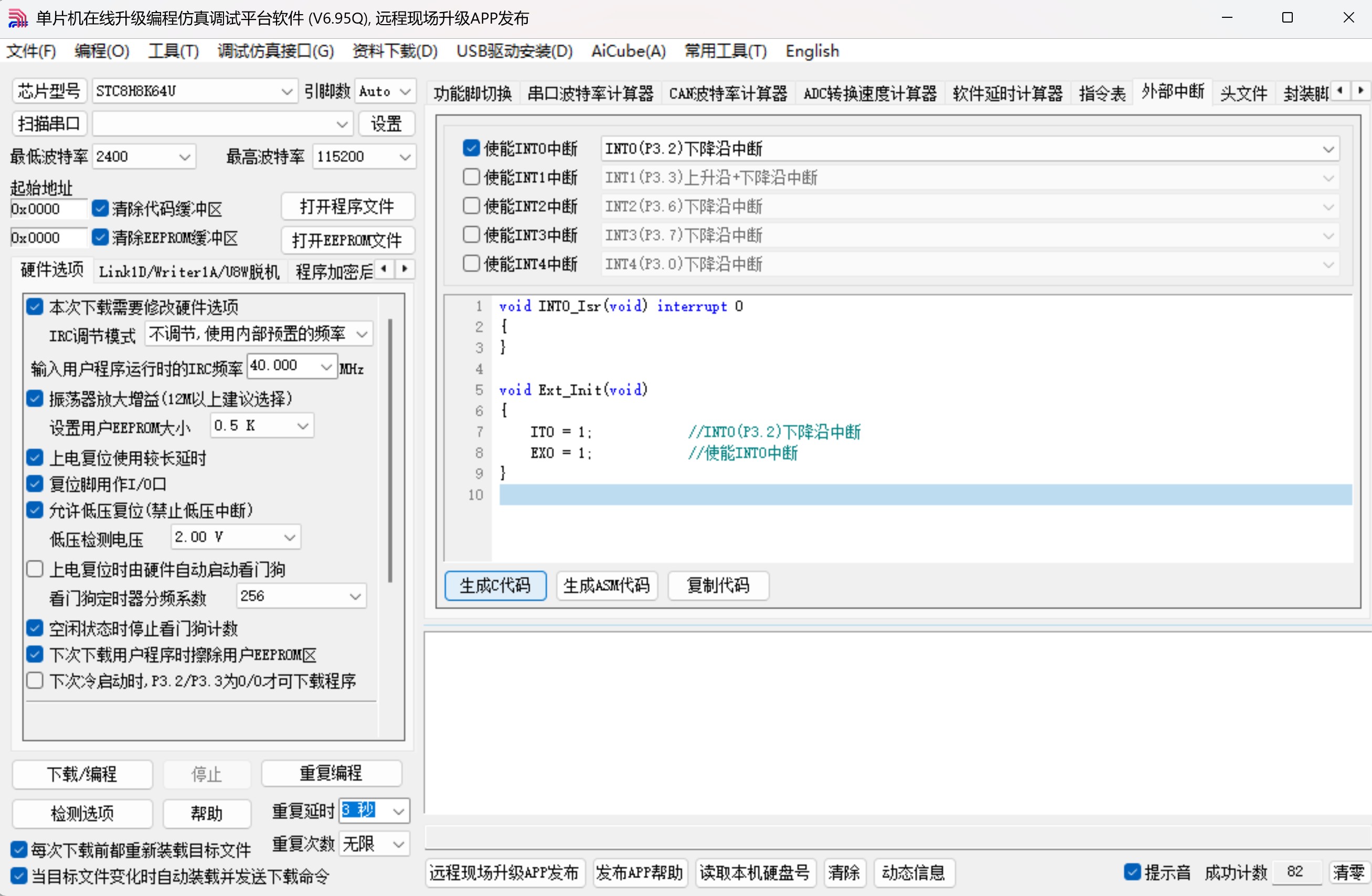1372x896 pixels.
Task: Open the serial port selection dropdown
Action: 222,124
